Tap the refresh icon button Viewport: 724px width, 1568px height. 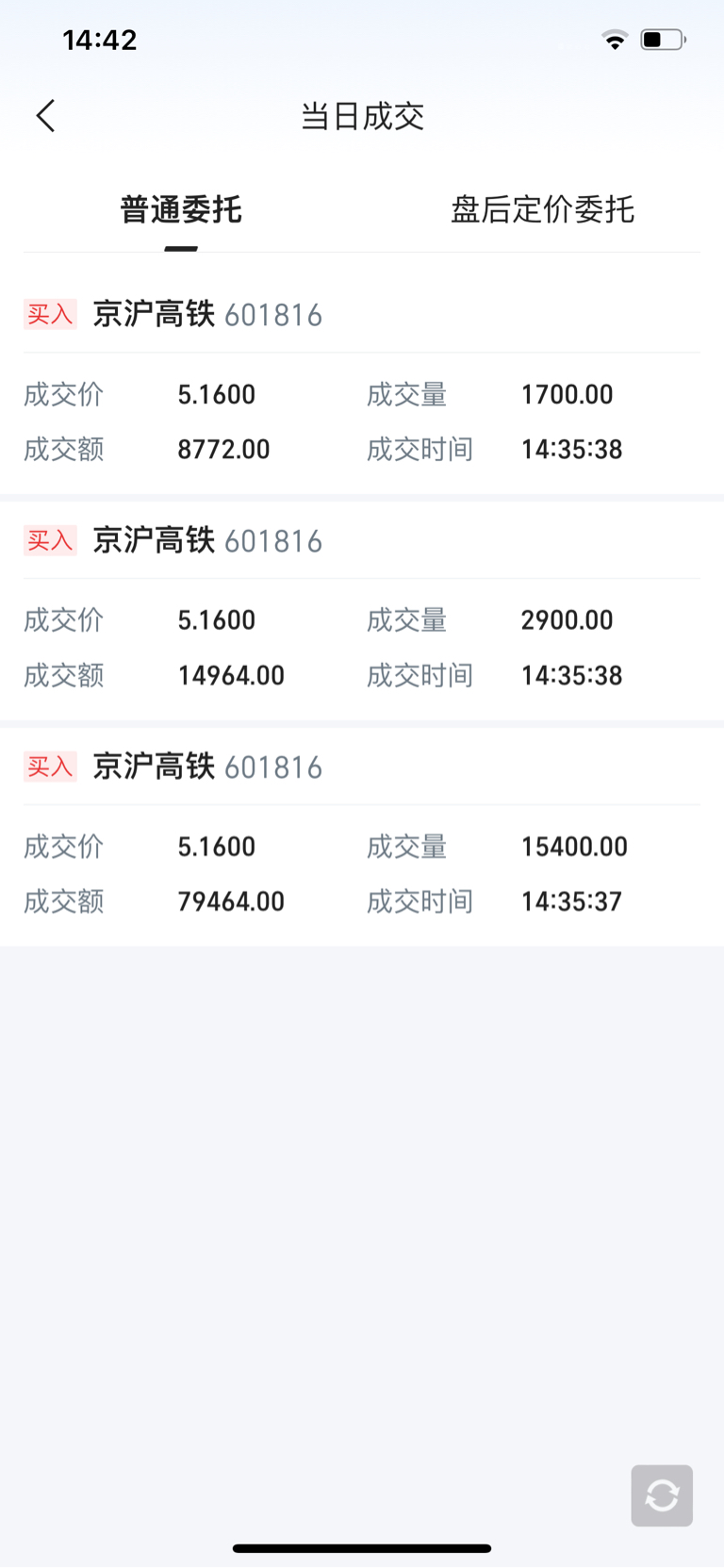point(662,1495)
